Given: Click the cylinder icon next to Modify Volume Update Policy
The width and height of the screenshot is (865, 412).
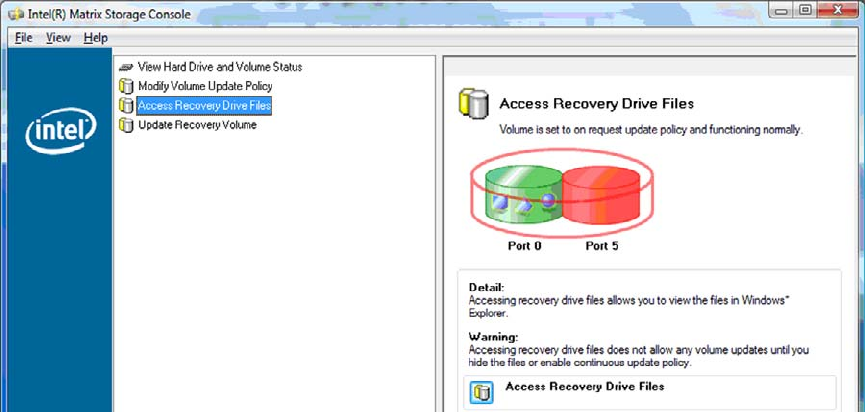Looking at the screenshot, I should tap(126, 86).
